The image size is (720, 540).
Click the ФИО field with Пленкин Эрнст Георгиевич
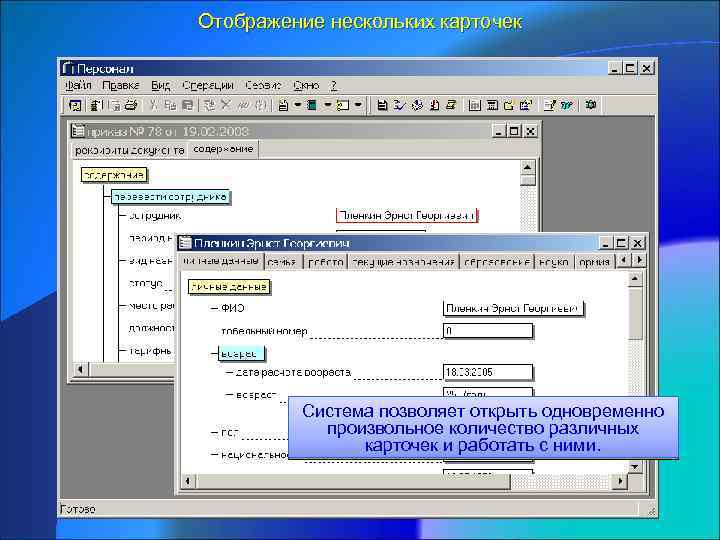(x=513, y=309)
